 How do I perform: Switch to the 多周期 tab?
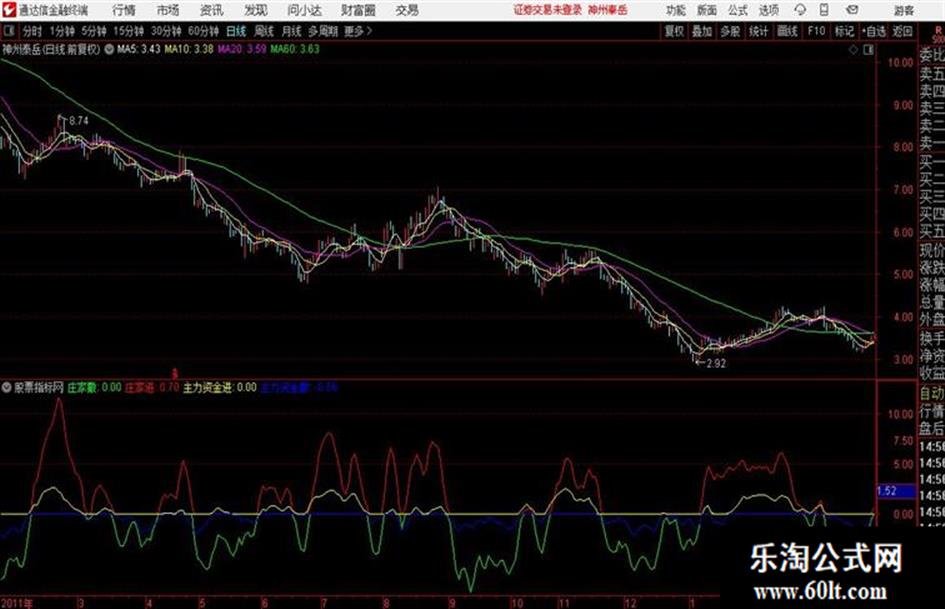[323, 31]
